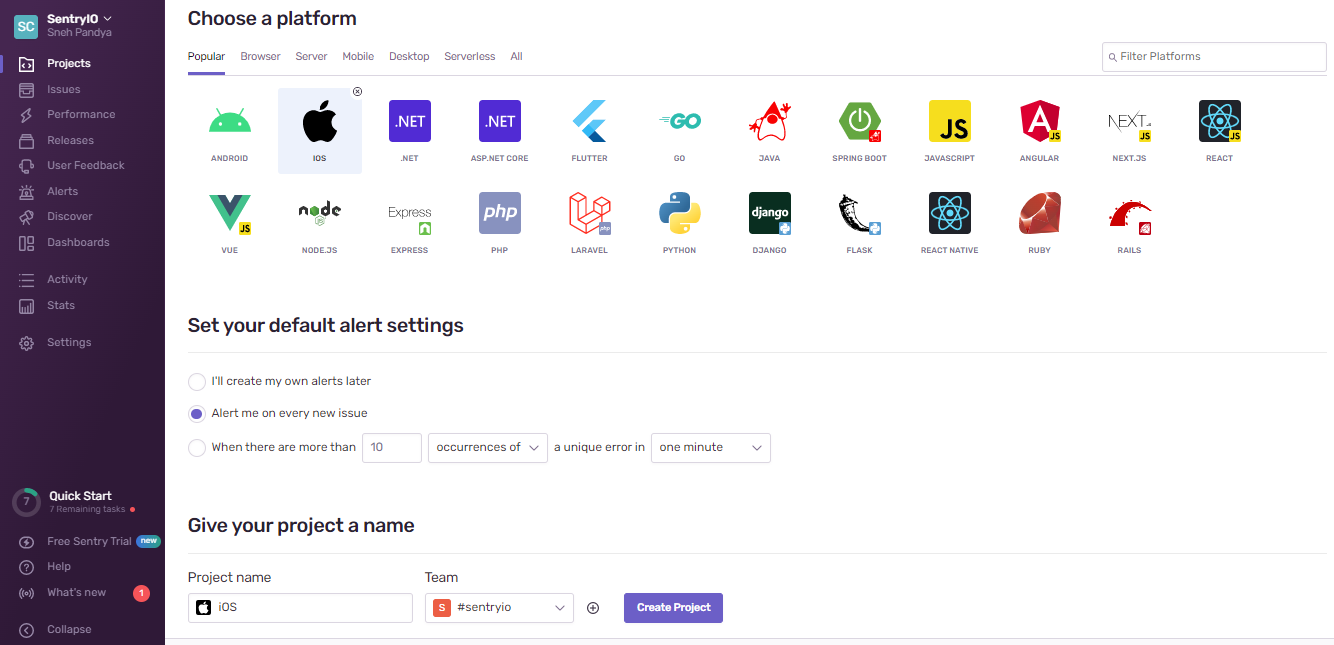Pick the Go platform icon
Screen dimensions: 1334x645
pos(680,121)
